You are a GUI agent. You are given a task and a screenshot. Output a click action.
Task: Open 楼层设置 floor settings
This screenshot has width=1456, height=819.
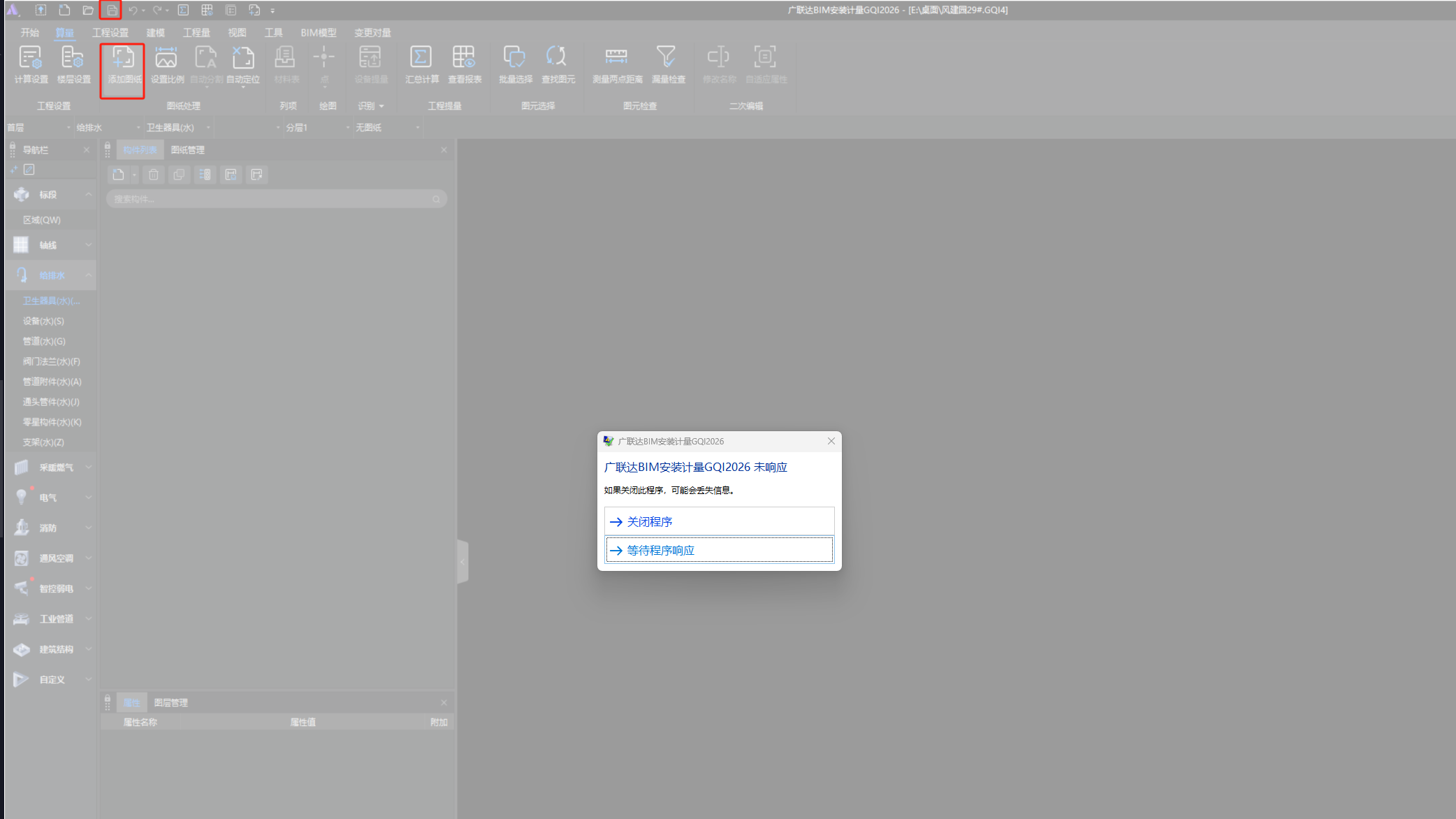click(x=73, y=64)
